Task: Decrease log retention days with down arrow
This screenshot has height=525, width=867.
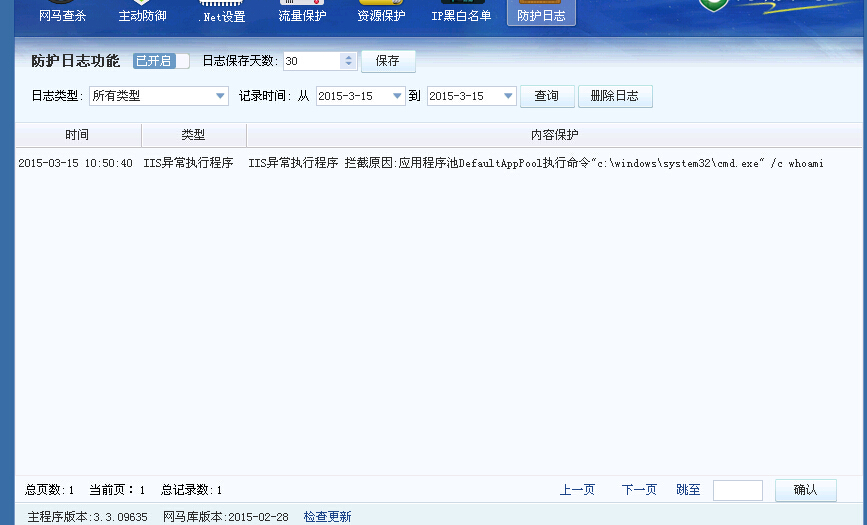Action: (348, 65)
